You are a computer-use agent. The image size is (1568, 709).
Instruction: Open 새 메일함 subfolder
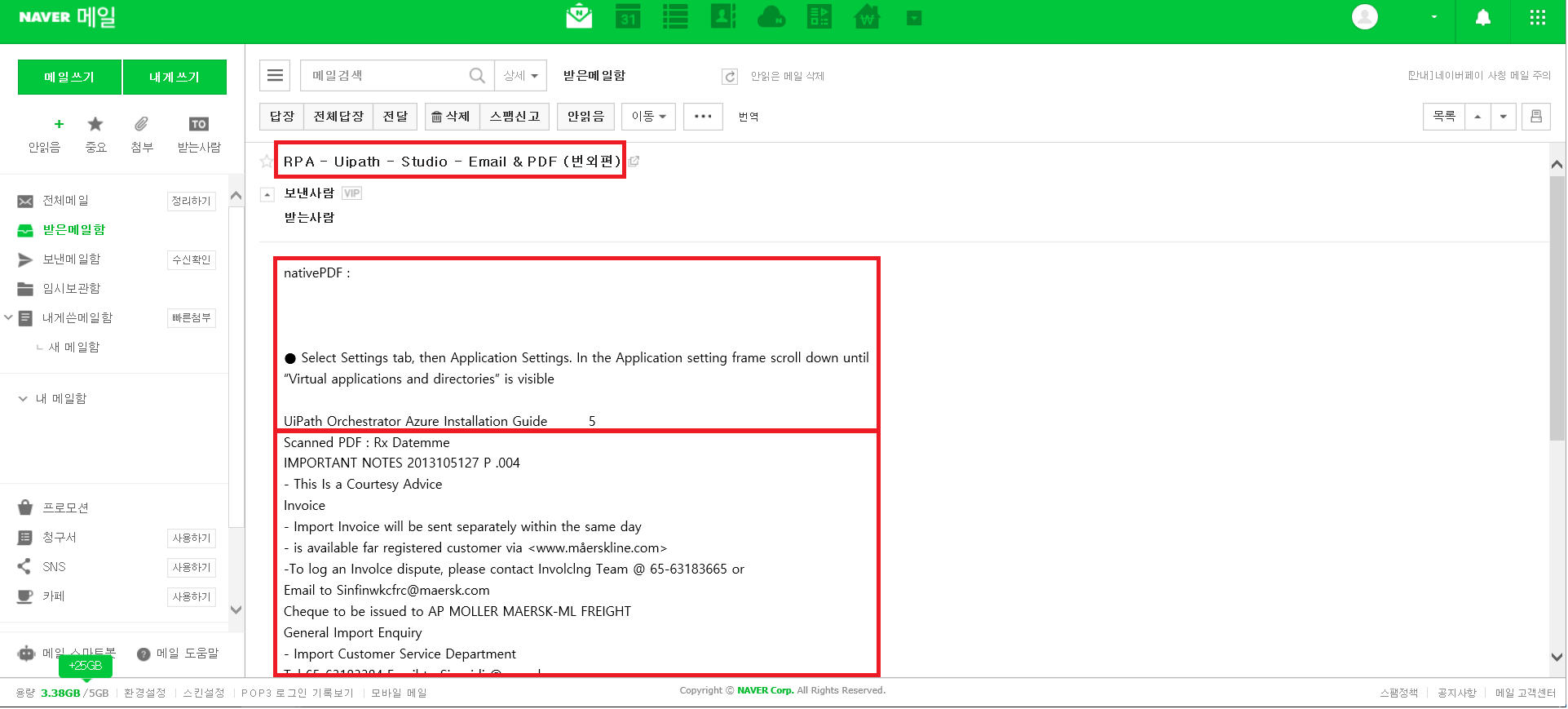73,348
